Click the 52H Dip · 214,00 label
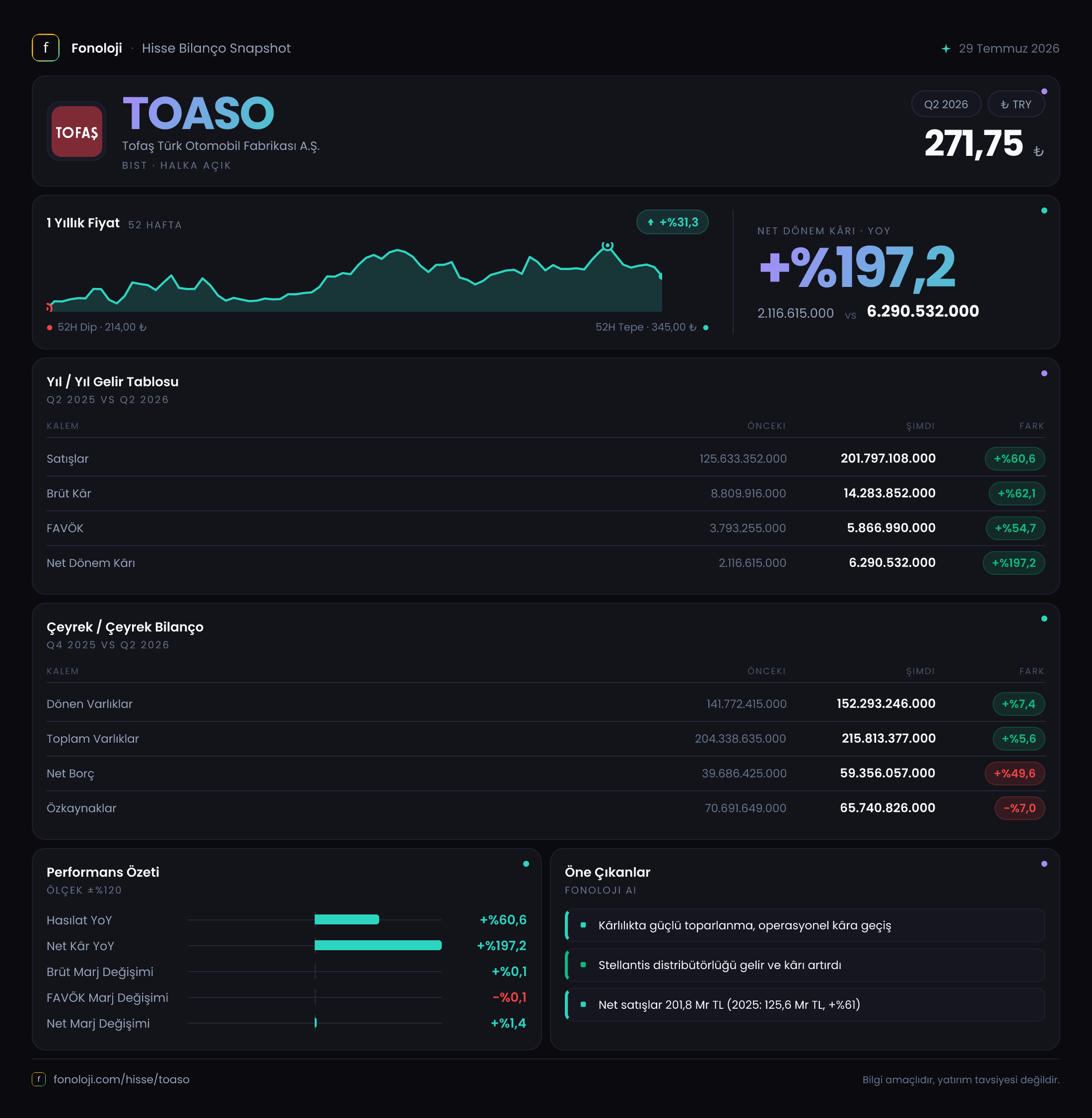Screen dimensions: 1092x1118 [x=102, y=327]
